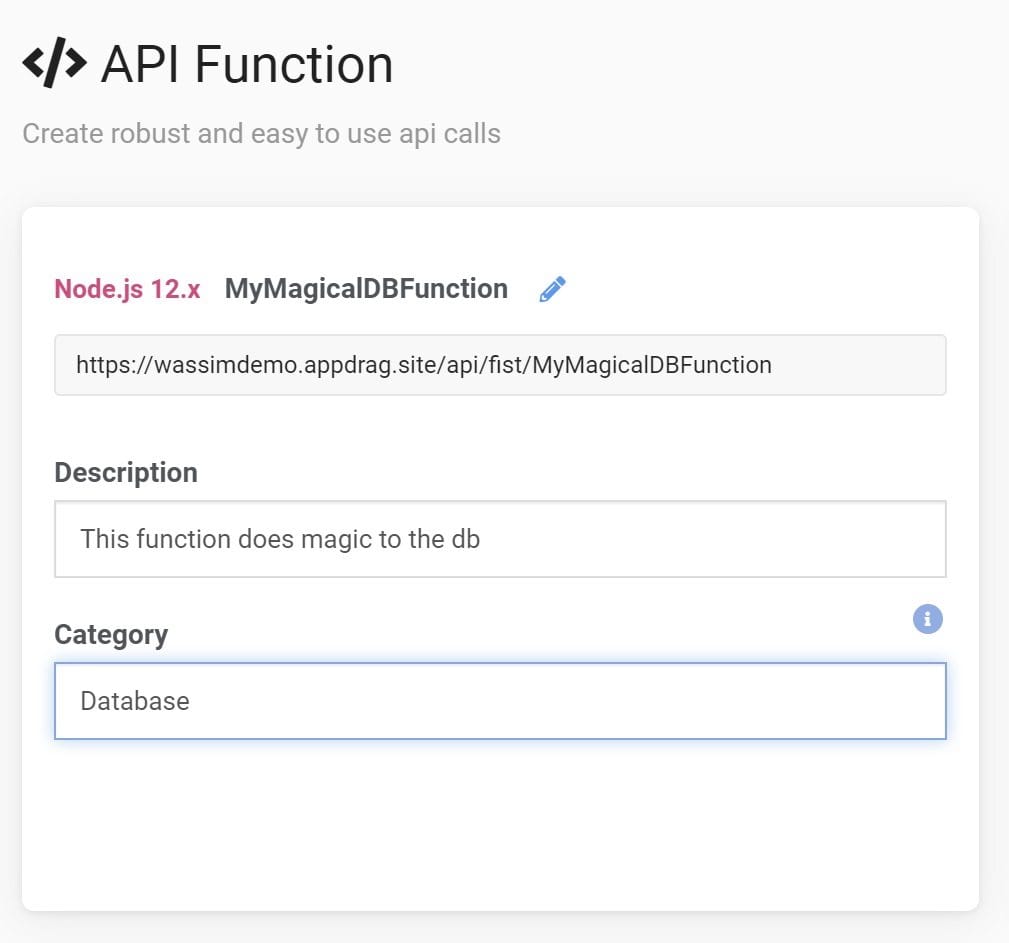This screenshot has width=1009, height=943.
Task: Place cursor at the end of the Description text
Action: (482, 539)
